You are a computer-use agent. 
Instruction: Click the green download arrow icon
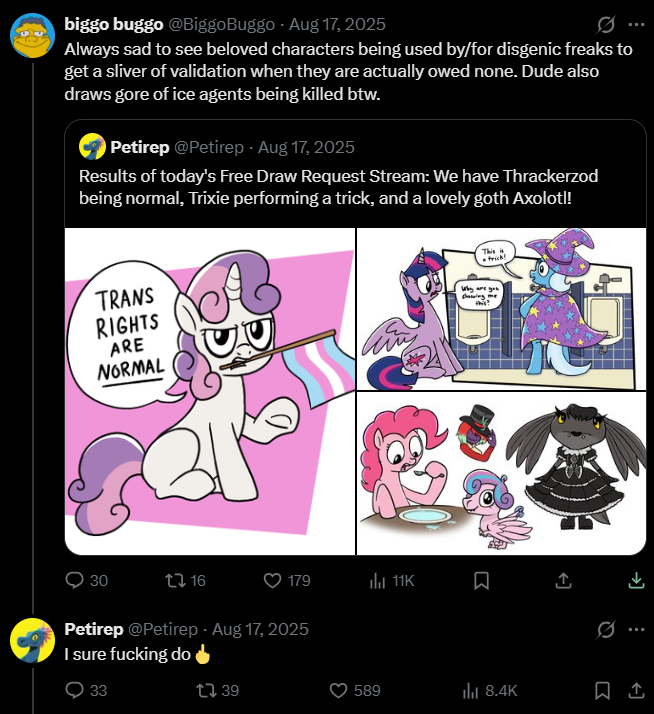pos(635,580)
